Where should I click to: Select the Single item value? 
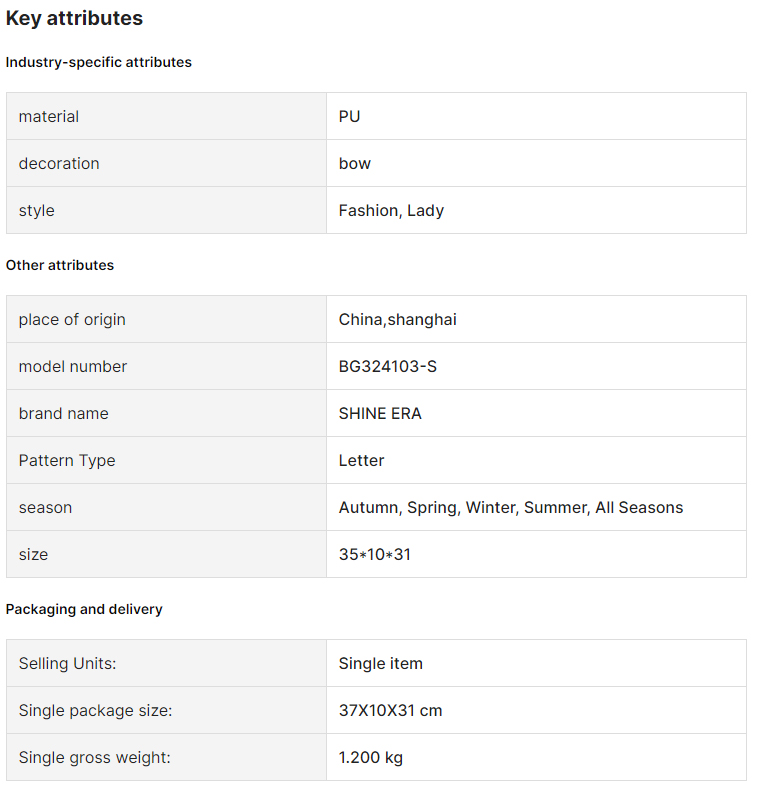381,664
